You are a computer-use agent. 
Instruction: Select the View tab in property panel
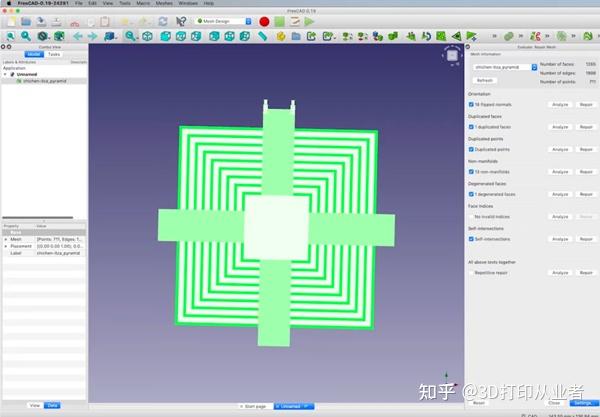pyautogui.click(x=35, y=405)
